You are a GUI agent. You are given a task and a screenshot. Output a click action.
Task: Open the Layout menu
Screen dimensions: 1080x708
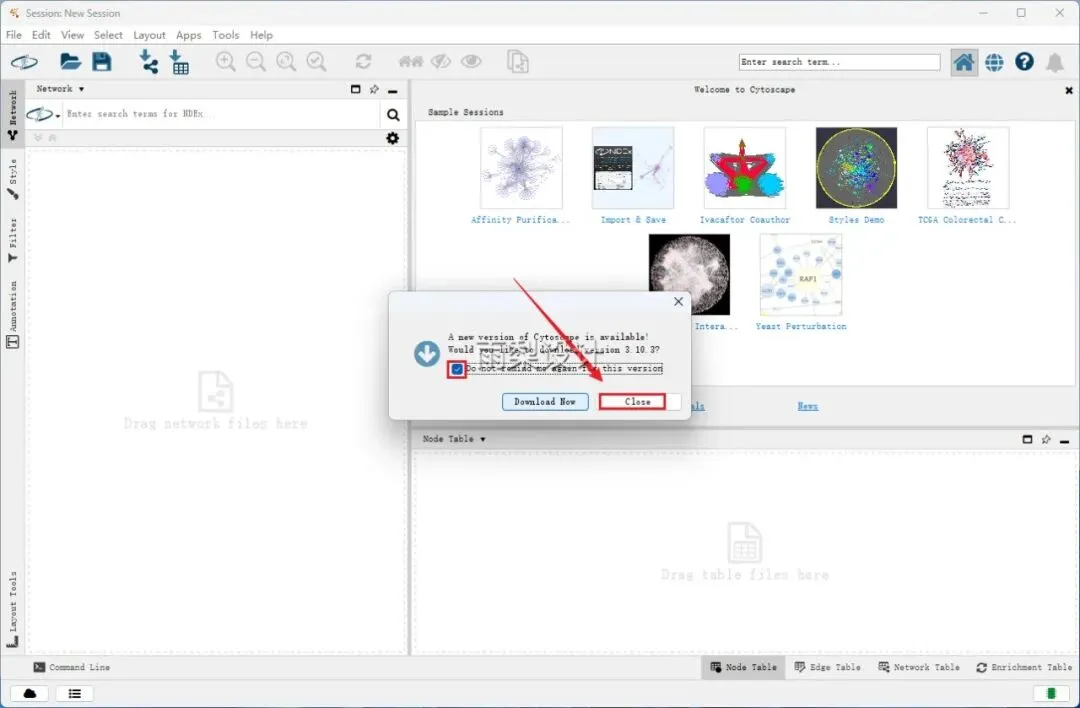pyautogui.click(x=149, y=34)
